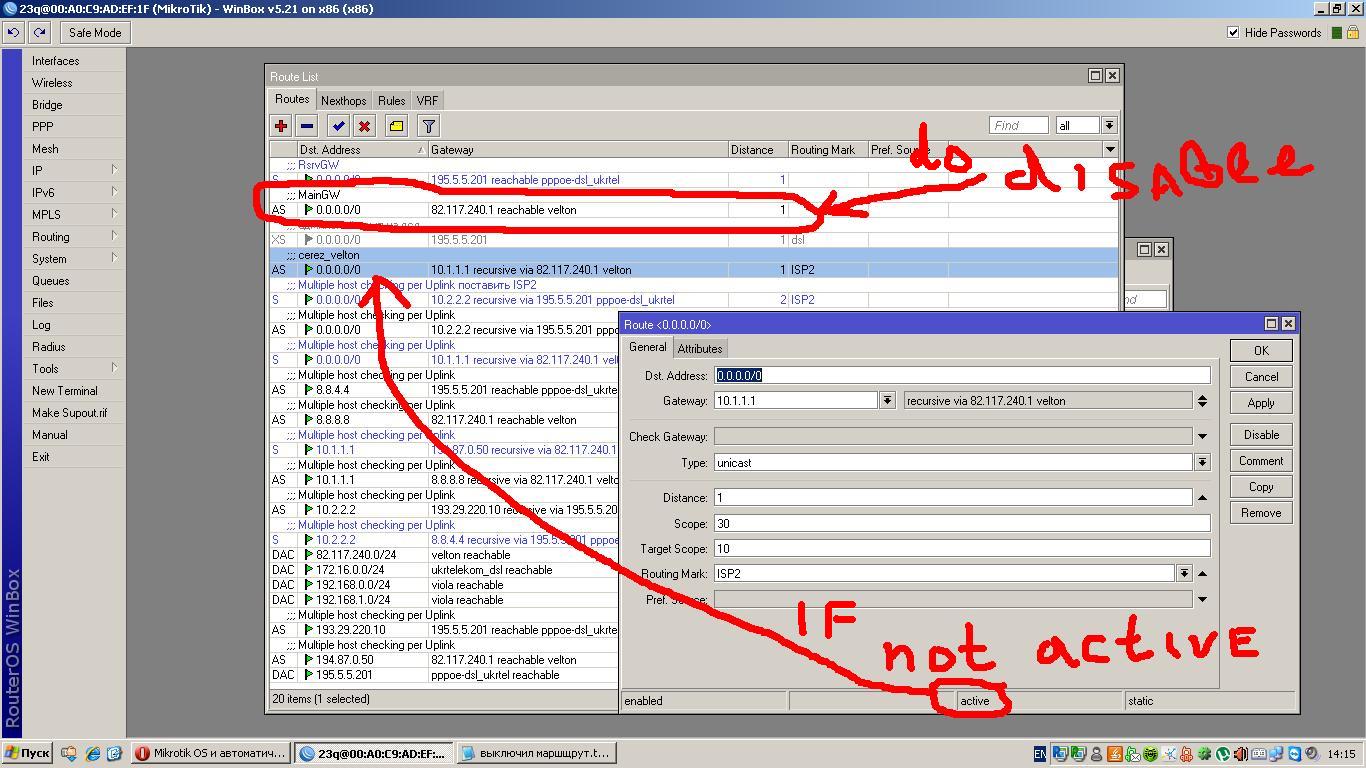
Task: Sort by the Dst. Address column header
Action: point(362,150)
